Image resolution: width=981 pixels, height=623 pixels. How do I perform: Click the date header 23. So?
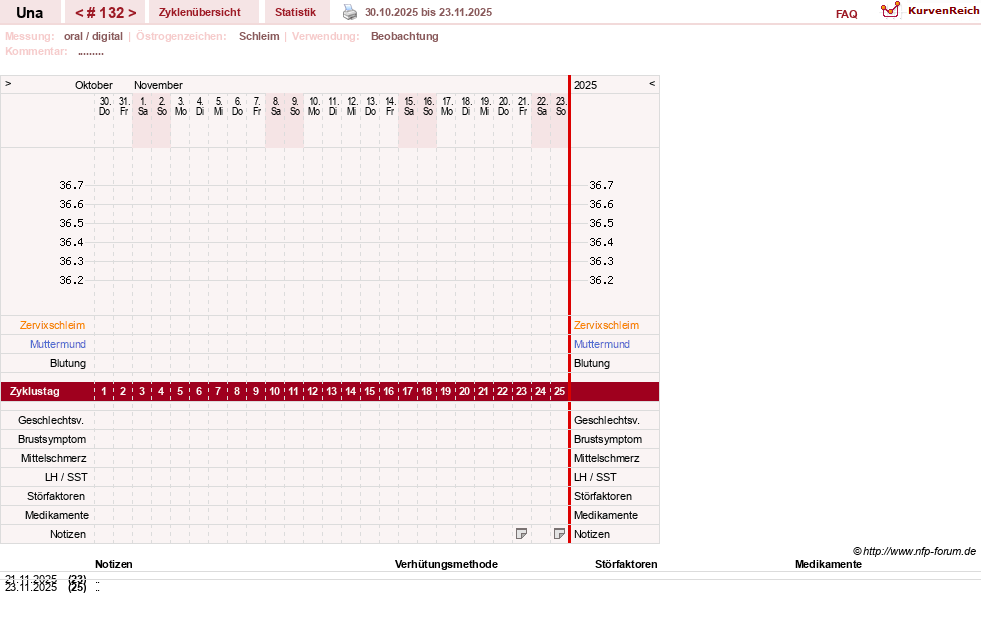coord(561,106)
